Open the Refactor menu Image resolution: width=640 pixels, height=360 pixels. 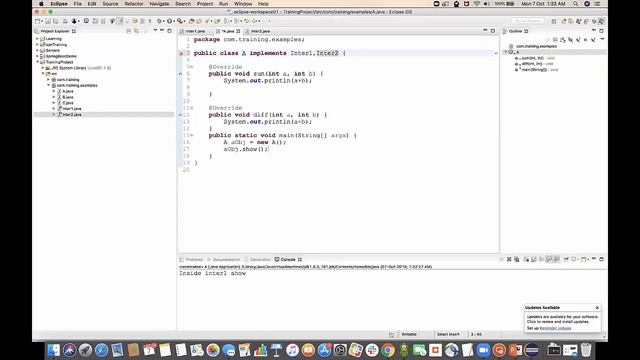point(134,4)
